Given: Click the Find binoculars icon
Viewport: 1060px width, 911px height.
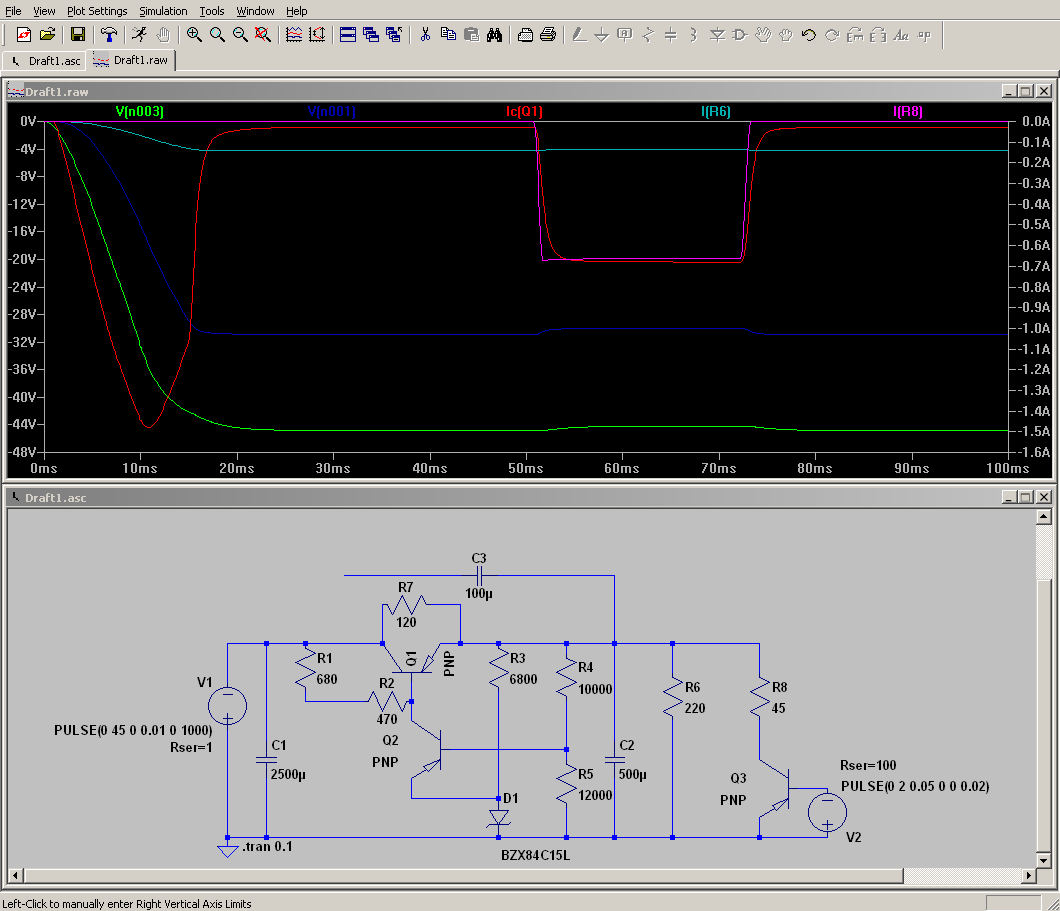Looking at the screenshot, I should pos(494,34).
